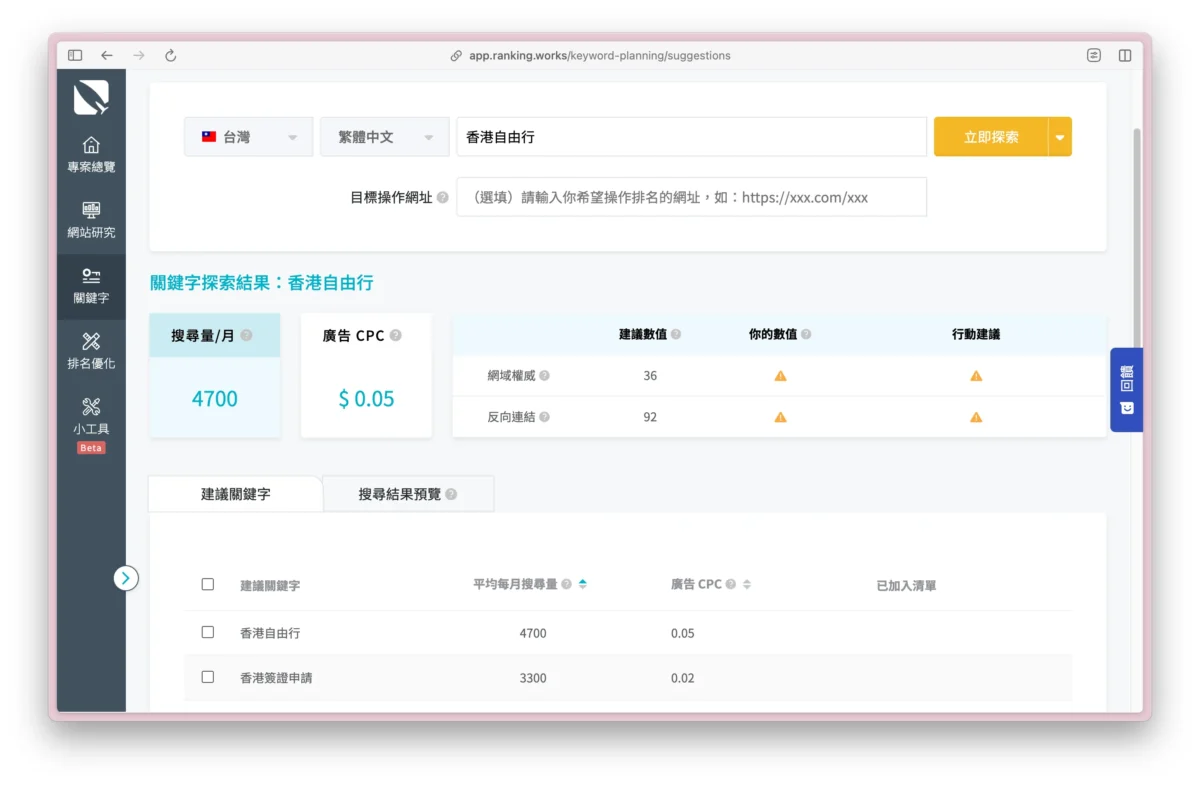Click 香港自由行 keyword in table

(x=270, y=633)
